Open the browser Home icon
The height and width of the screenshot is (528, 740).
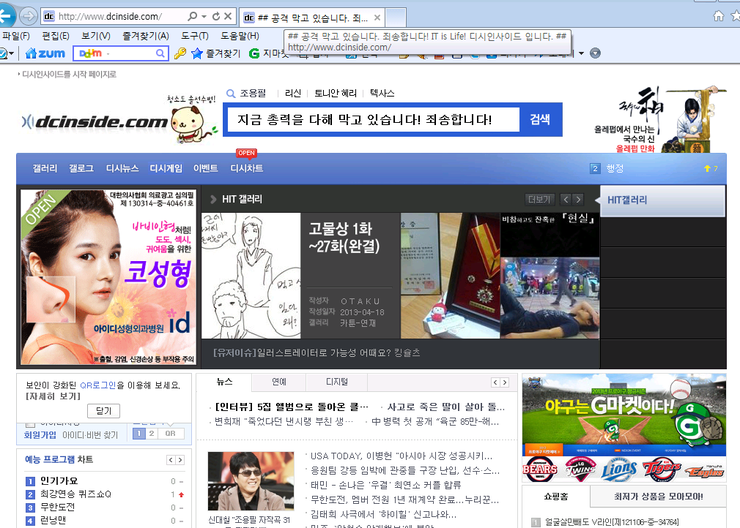(x=718, y=16)
